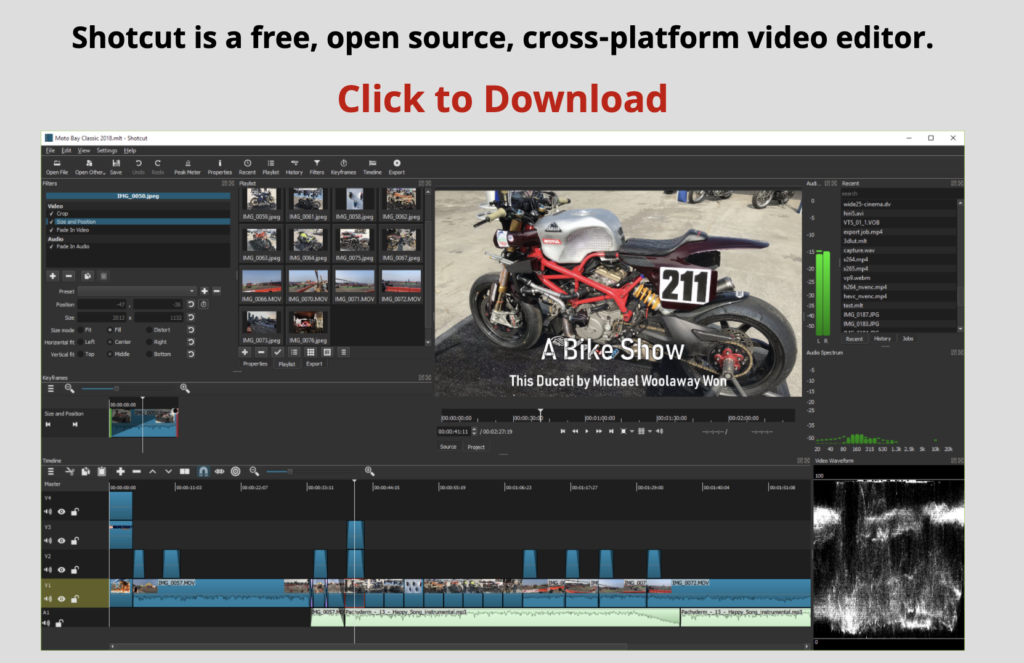This screenshot has height=663, width=1024.
Task: Open the Keyframes panel from toolbar
Action: coord(344,167)
